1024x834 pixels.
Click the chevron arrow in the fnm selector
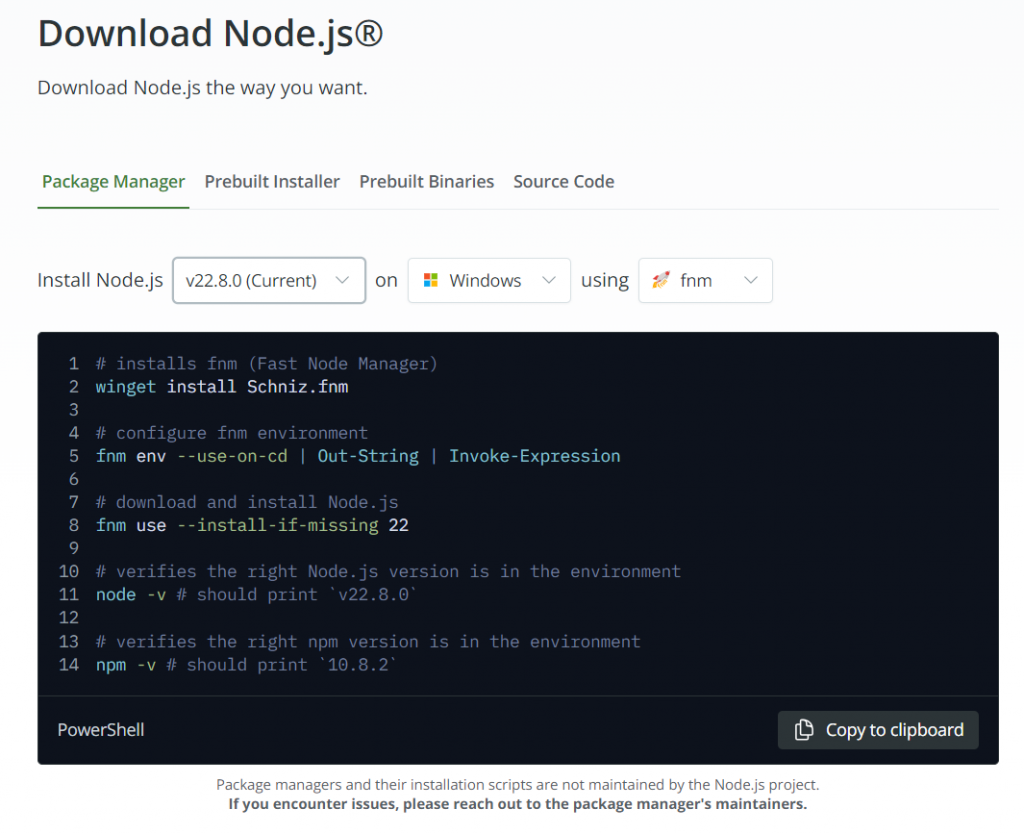[750, 280]
